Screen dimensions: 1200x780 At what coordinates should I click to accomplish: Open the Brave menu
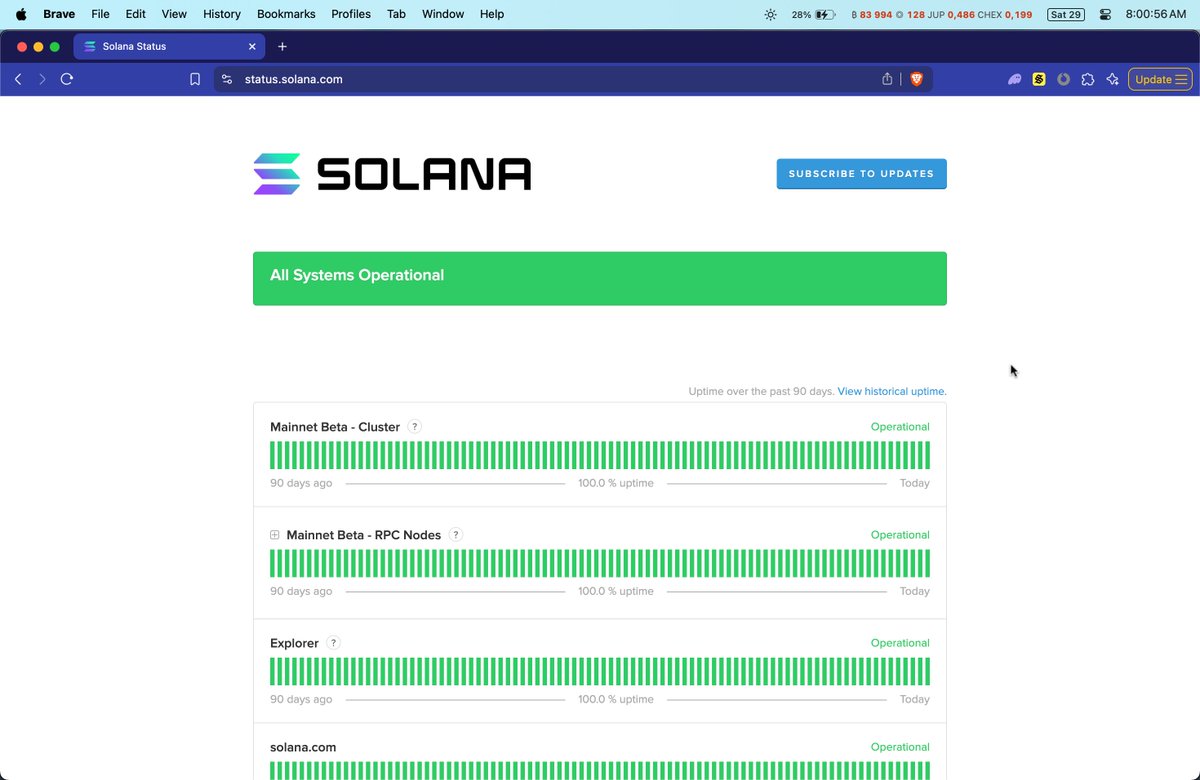59,14
